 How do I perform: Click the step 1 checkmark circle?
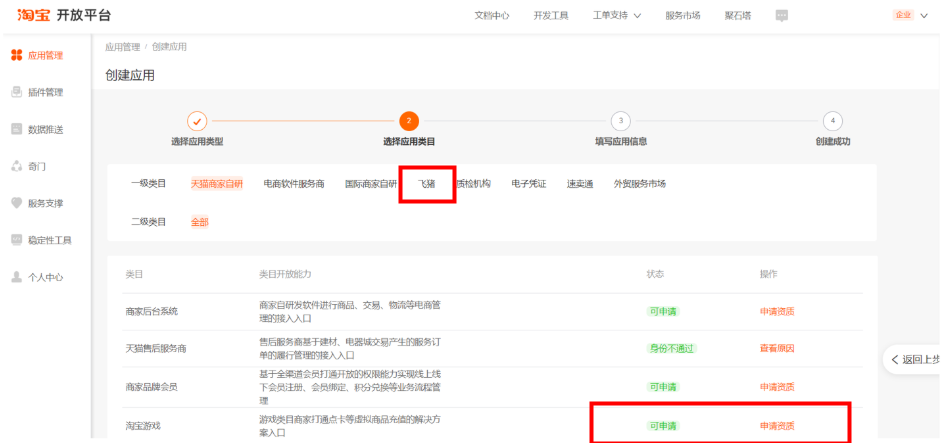tap(197, 121)
